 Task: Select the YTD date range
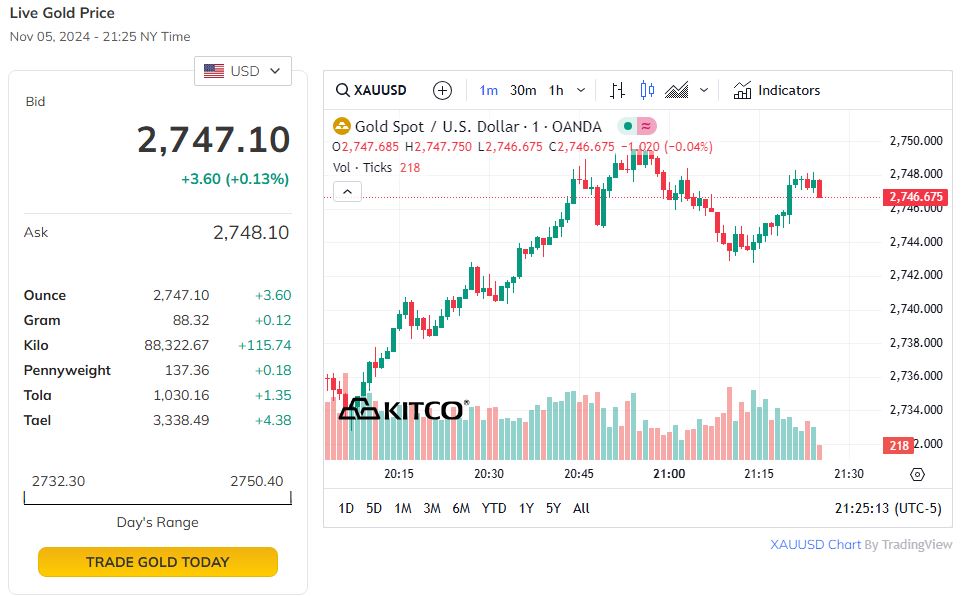494,508
